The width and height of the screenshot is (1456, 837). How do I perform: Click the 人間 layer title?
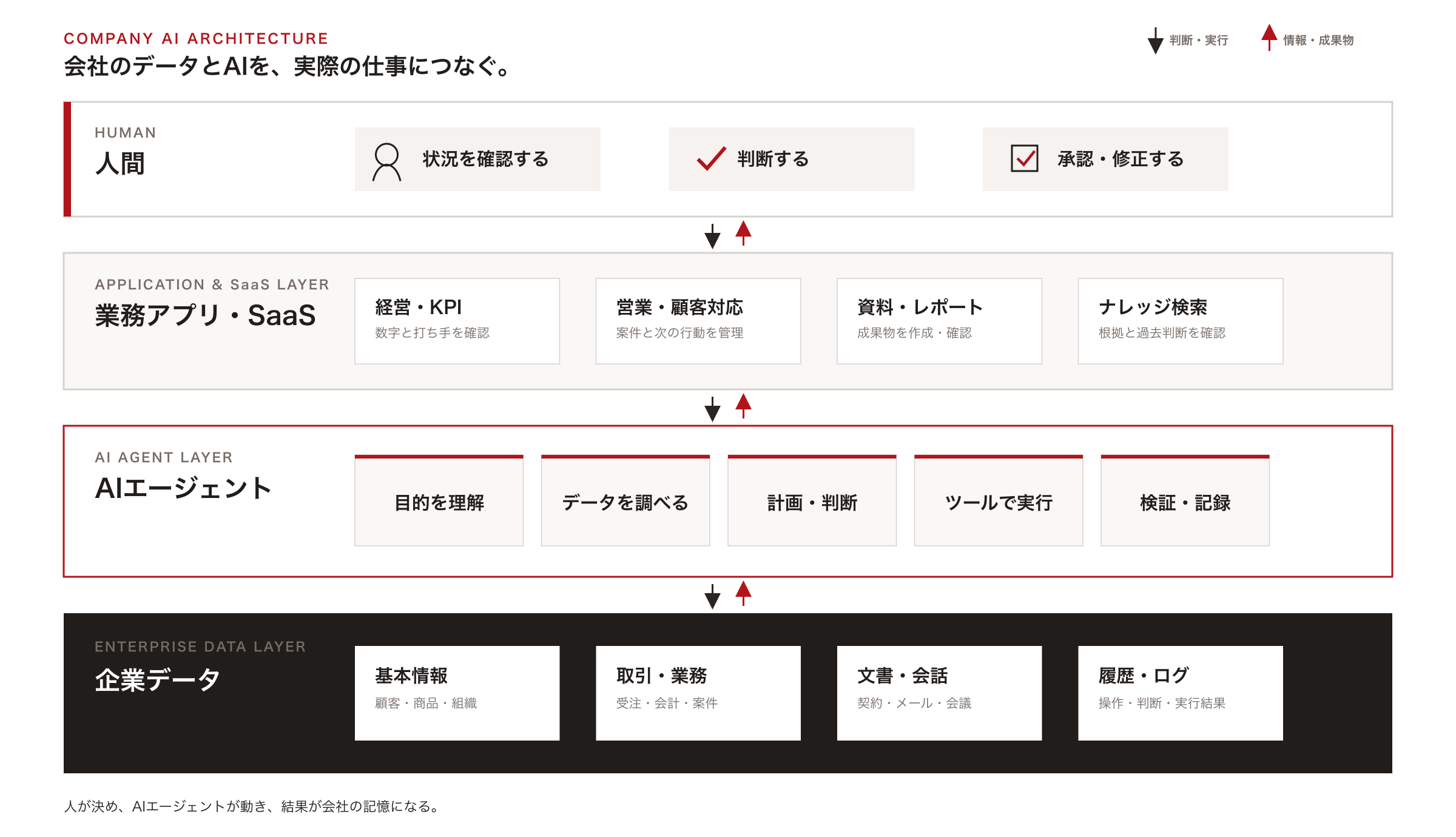[120, 163]
